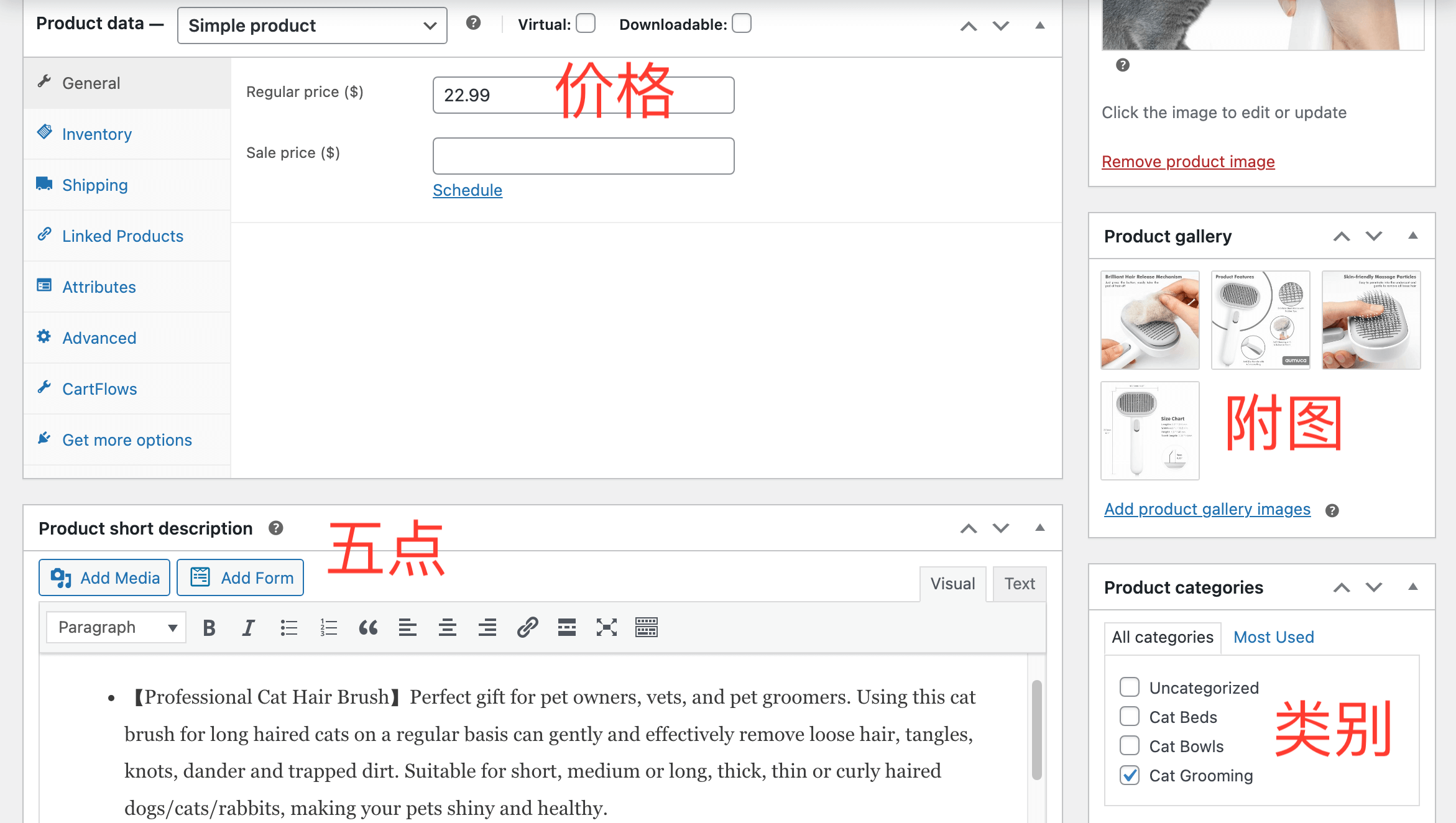Open the Paragraph format dropdown

[116, 627]
